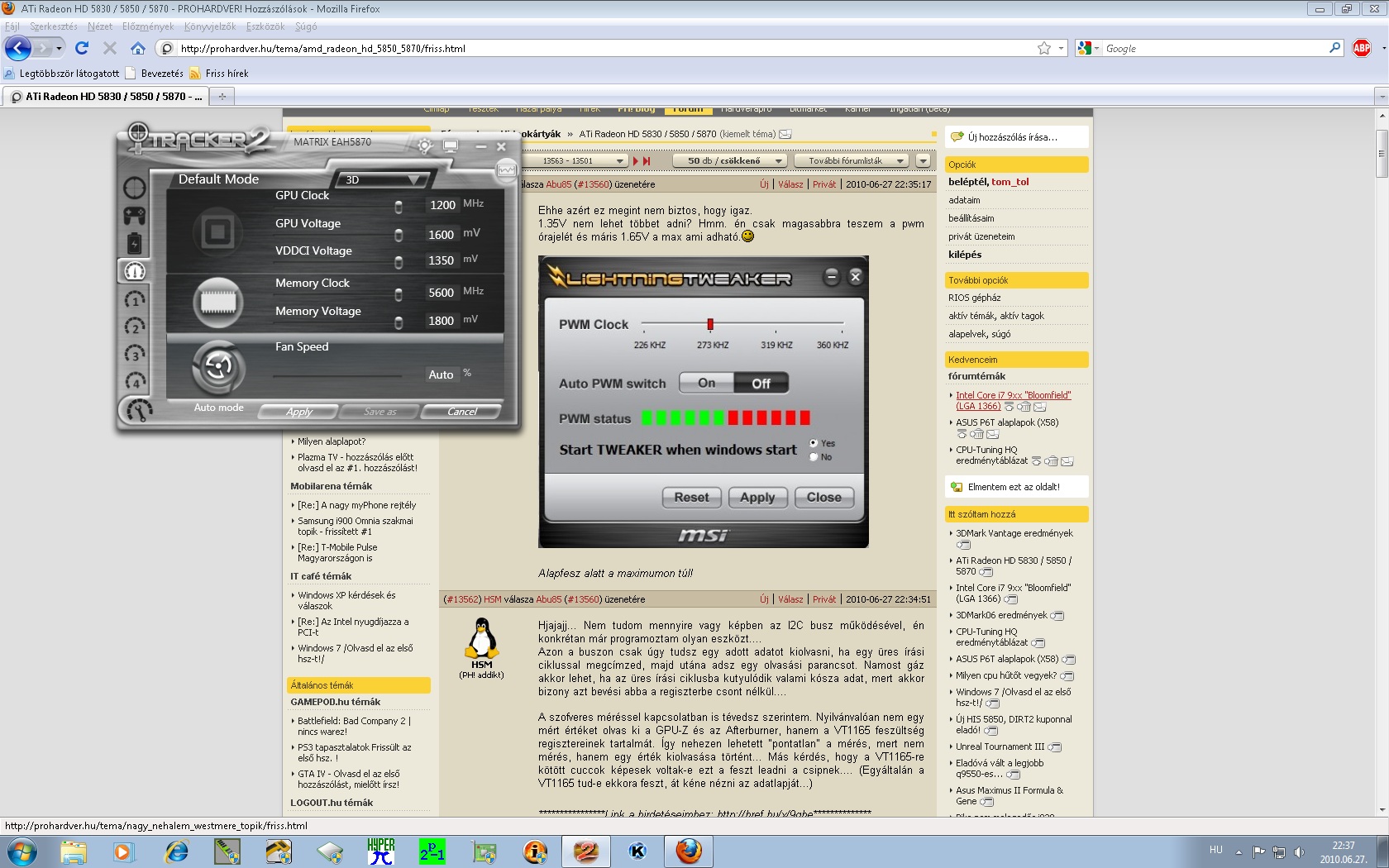Screen dimensions: 1389x868
Task: Click the Auto mode wrench gauge icon
Action: 137,409
